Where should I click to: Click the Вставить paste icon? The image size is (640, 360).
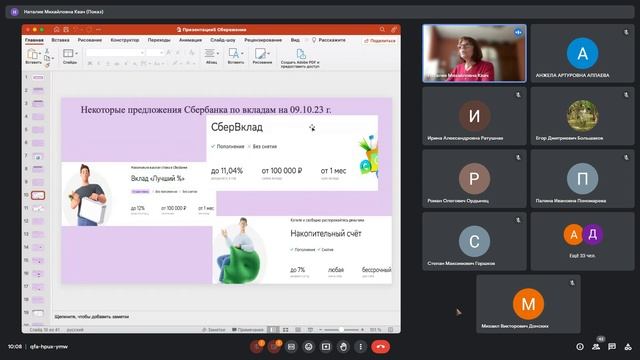[33, 54]
